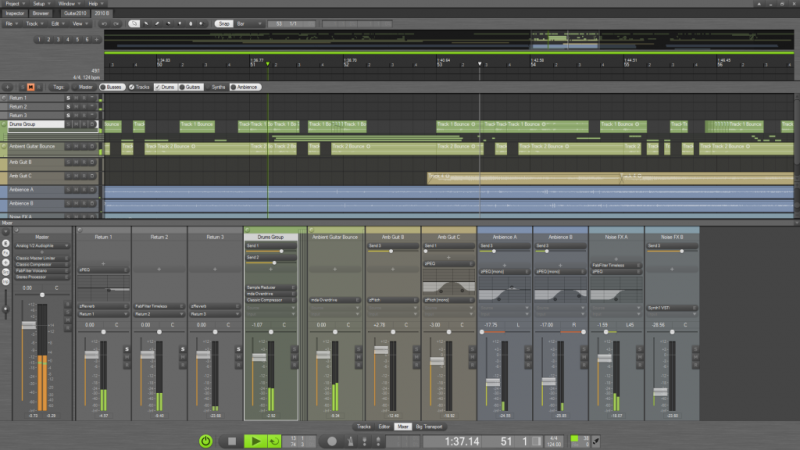This screenshot has width=800, height=450.
Task: Select the highlighted select tool in toolbar
Action: tap(134, 23)
